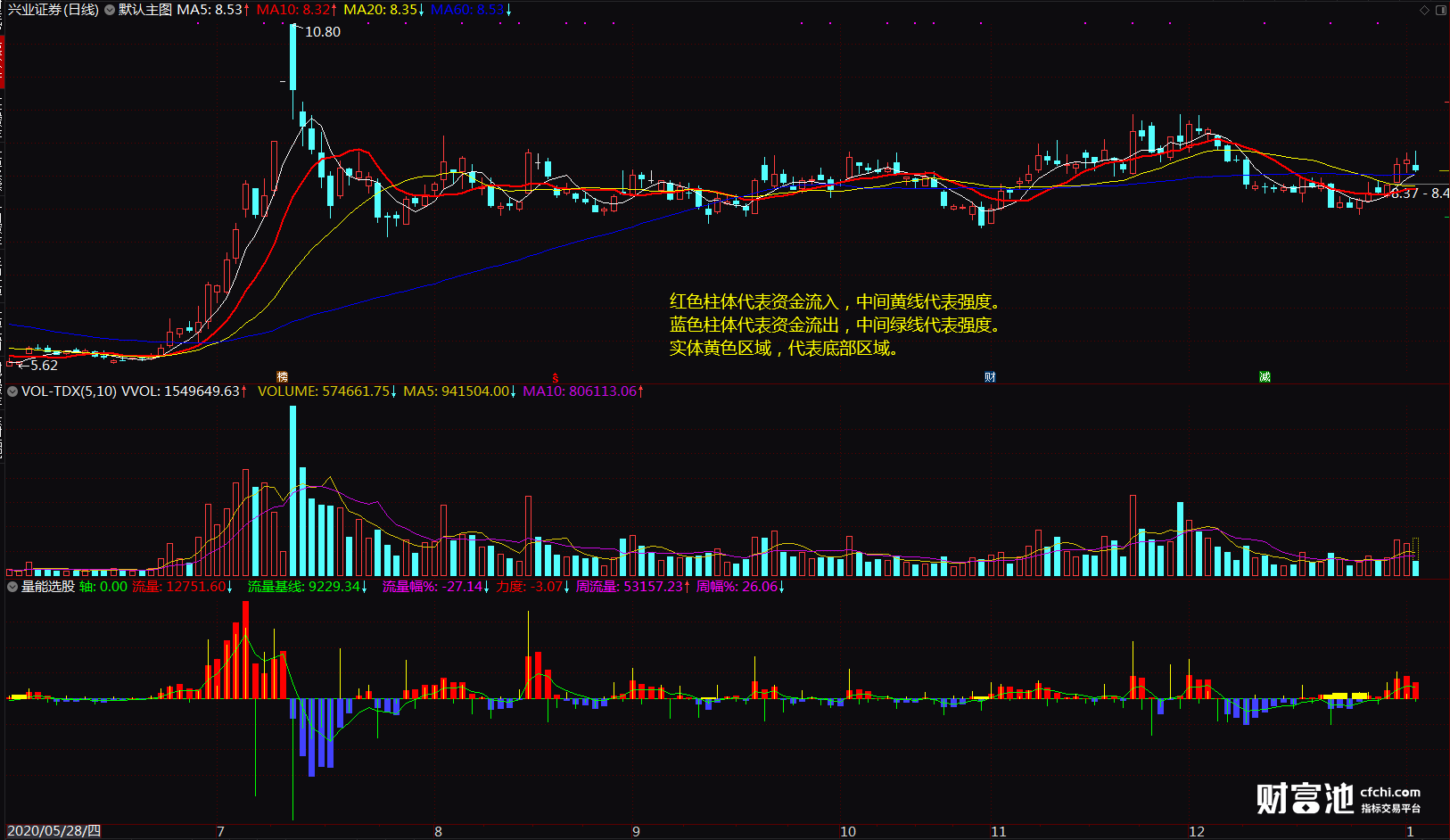Viewport: 1450px width, 840px height.
Task: Click the month 12 marker on time axis
Action: click(x=1197, y=832)
